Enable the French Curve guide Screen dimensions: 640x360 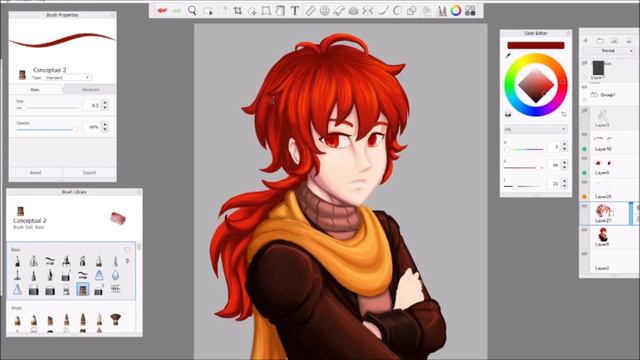339,11
